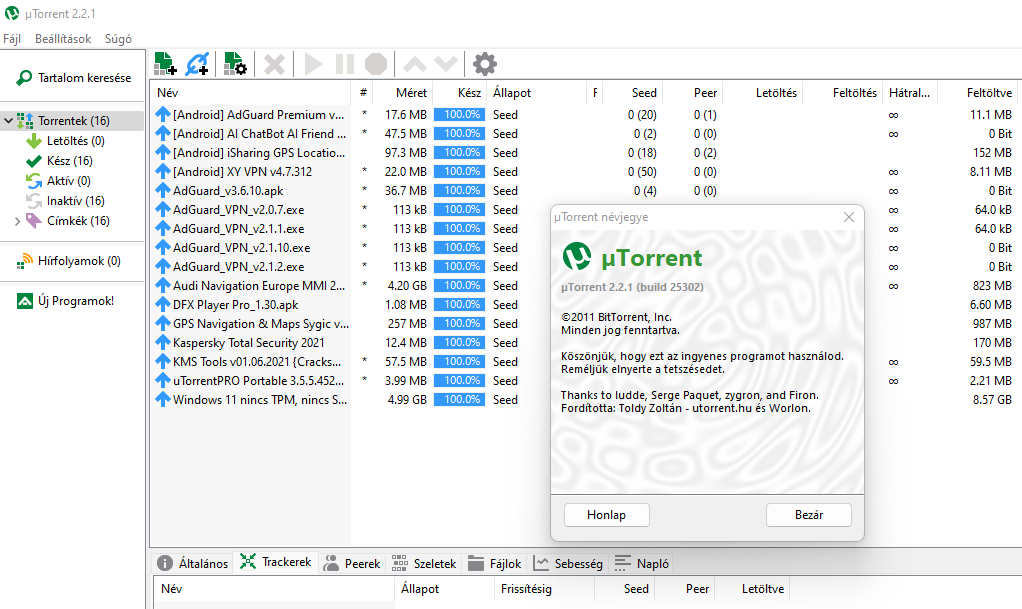This screenshot has width=1022, height=609.
Task: Open Preferences via the gear icon
Action: point(485,64)
